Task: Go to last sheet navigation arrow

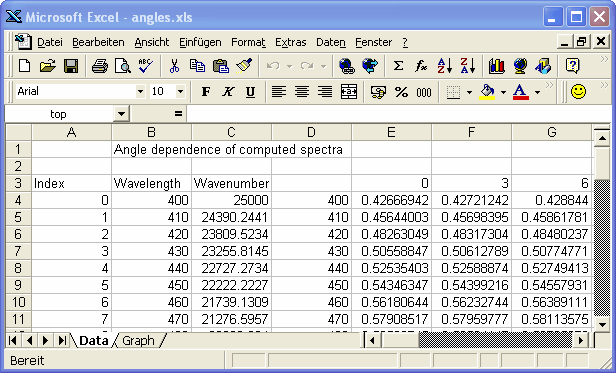Action: [x=62, y=340]
